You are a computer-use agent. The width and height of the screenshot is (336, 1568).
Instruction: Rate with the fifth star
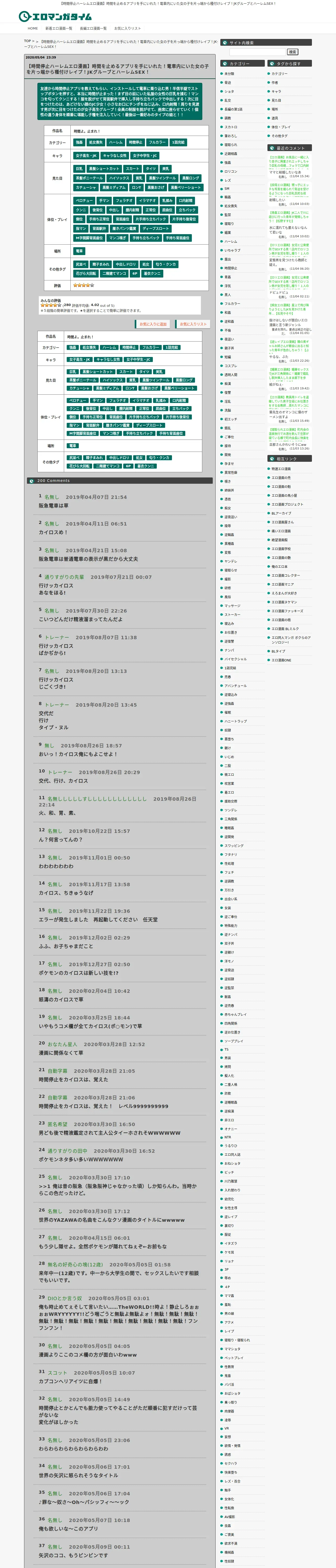click(x=59, y=305)
